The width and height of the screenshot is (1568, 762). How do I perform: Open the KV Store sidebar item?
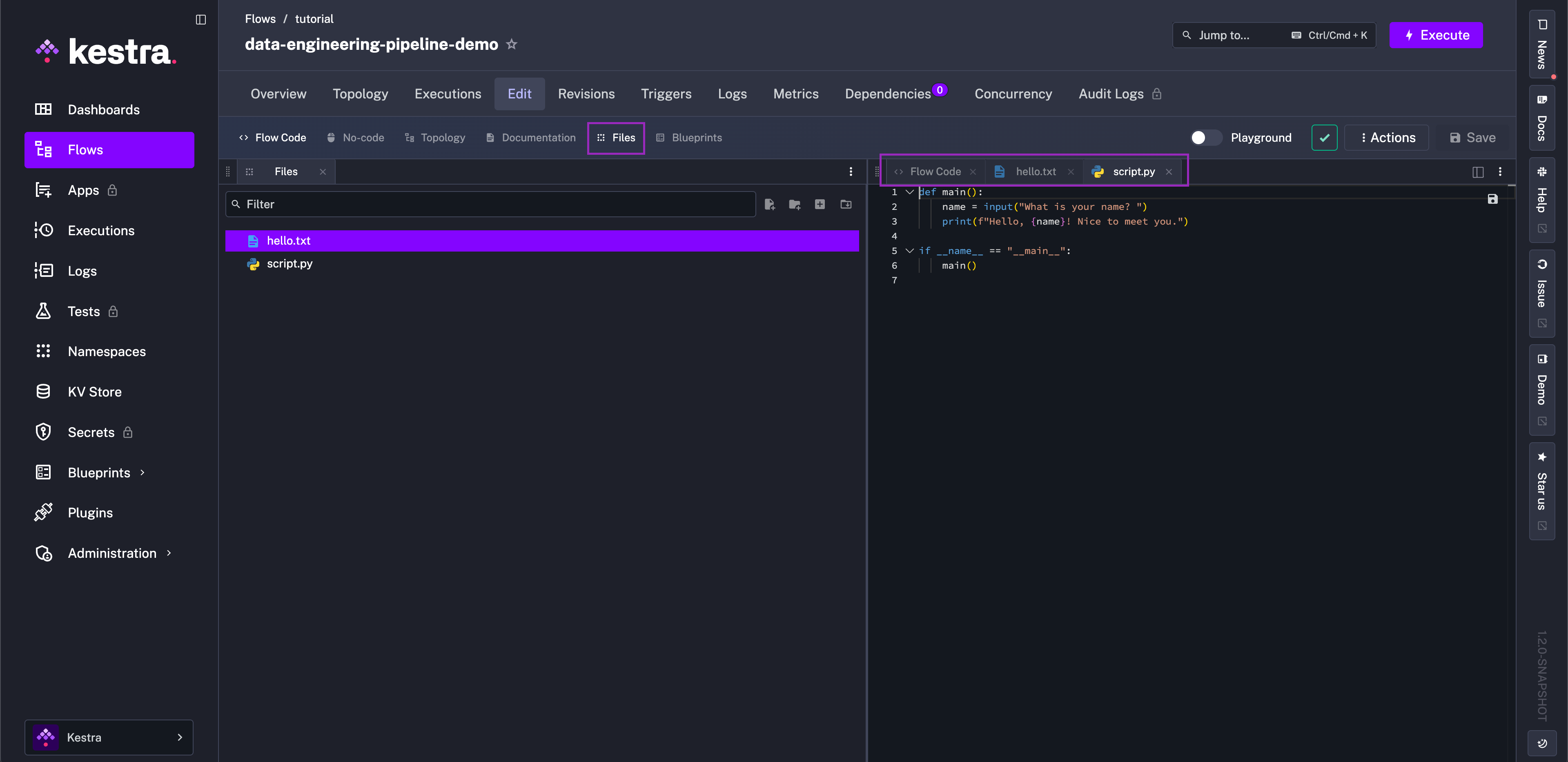point(94,392)
